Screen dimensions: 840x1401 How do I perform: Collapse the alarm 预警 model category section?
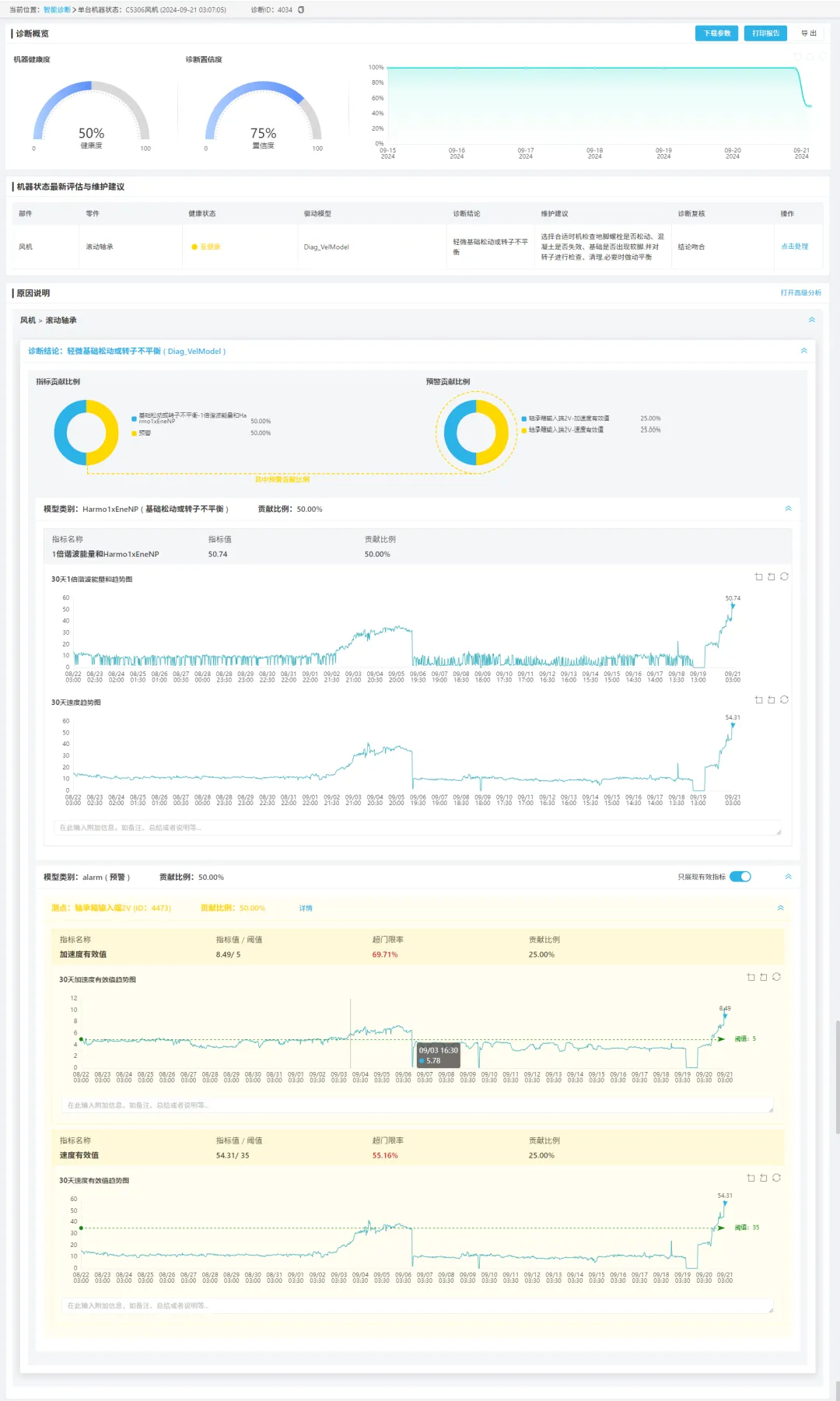click(788, 877)
